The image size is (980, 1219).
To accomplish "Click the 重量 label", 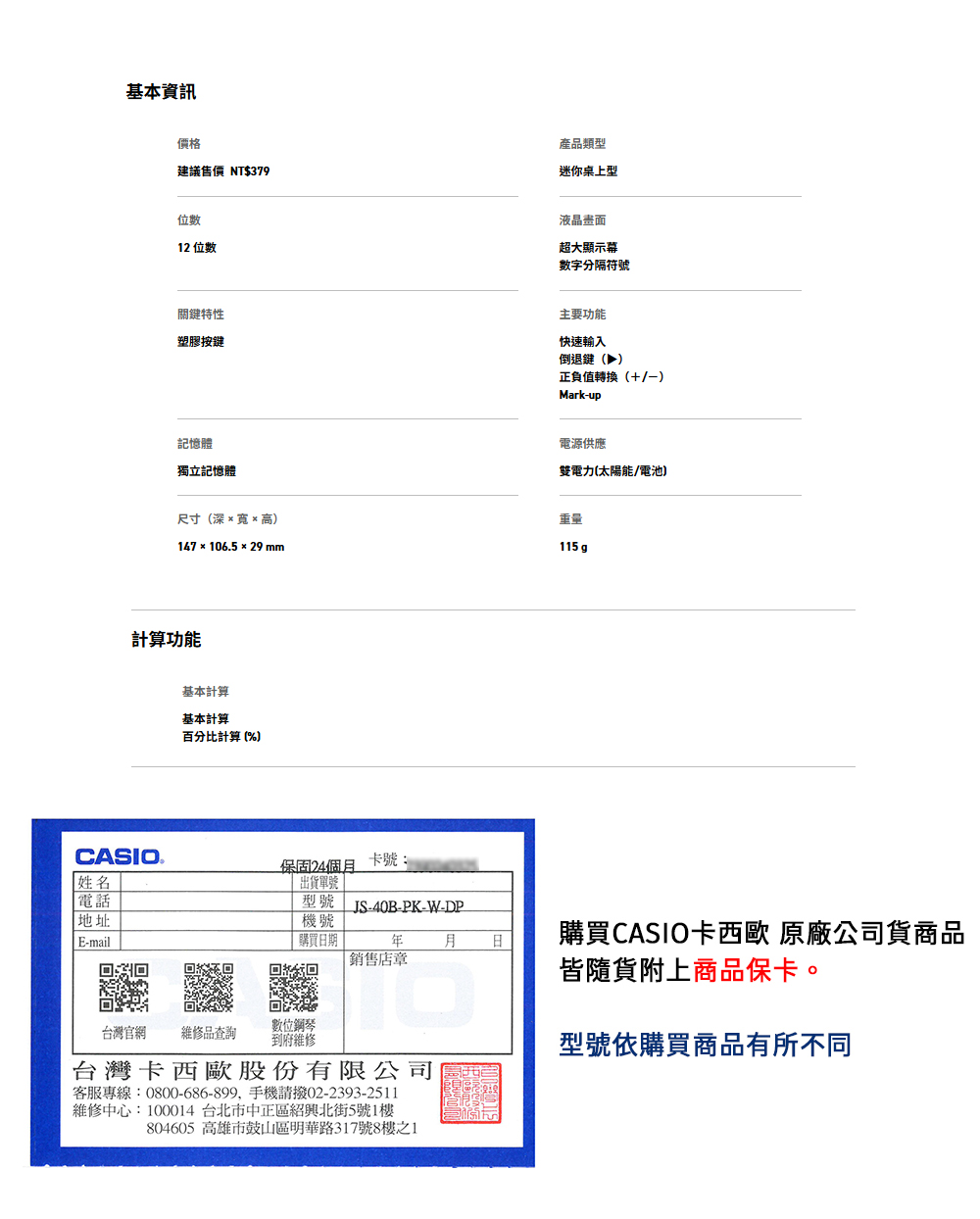I will 570,519.
